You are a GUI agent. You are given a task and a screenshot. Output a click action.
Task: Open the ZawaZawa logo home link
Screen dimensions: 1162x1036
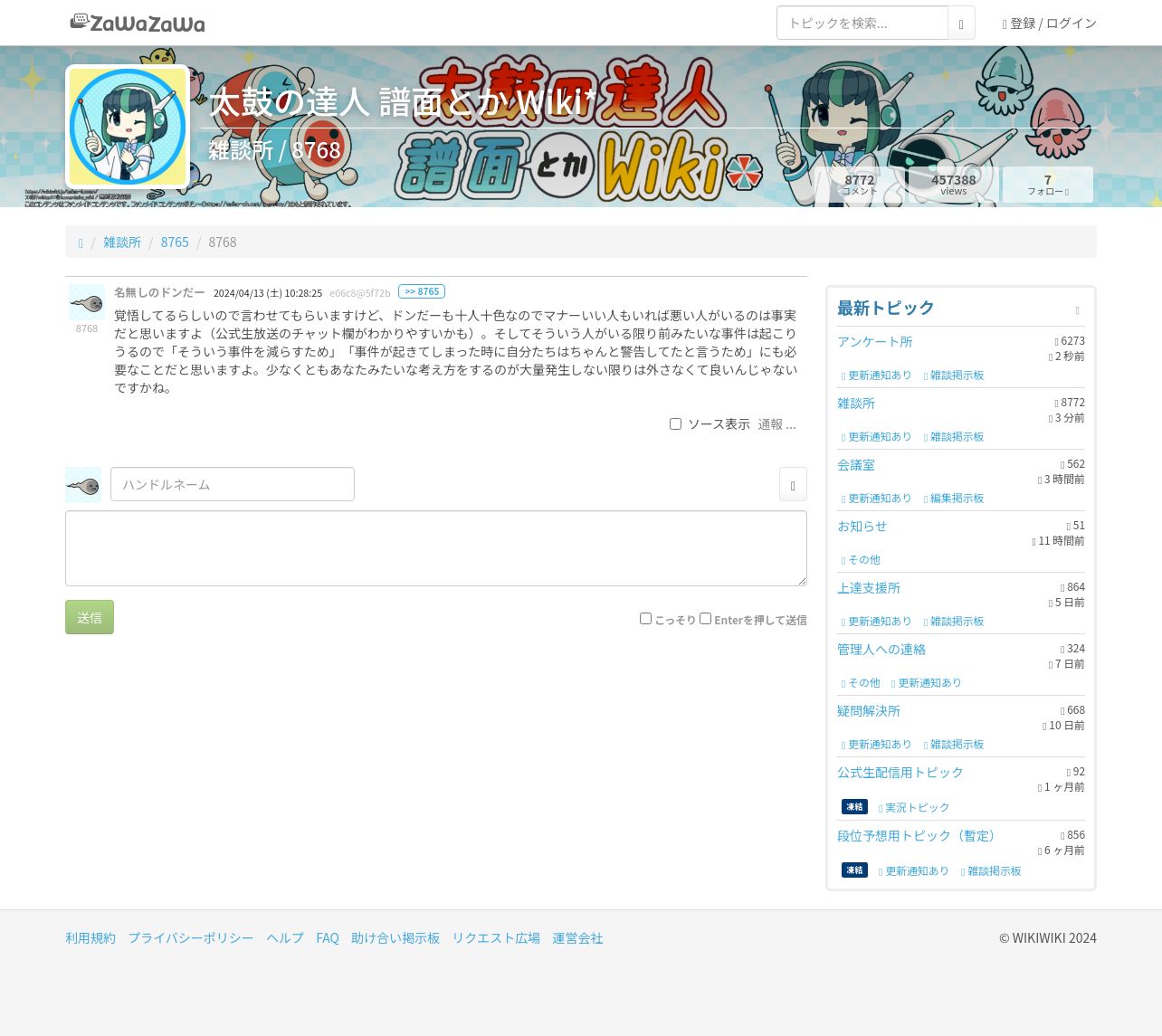[x=138, y=23]
